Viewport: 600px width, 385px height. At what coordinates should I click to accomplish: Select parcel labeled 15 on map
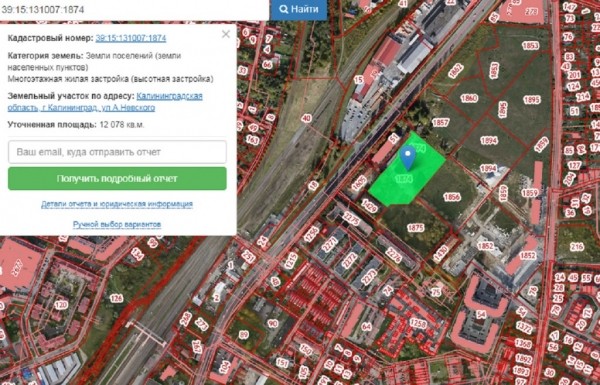click(359, 80)
